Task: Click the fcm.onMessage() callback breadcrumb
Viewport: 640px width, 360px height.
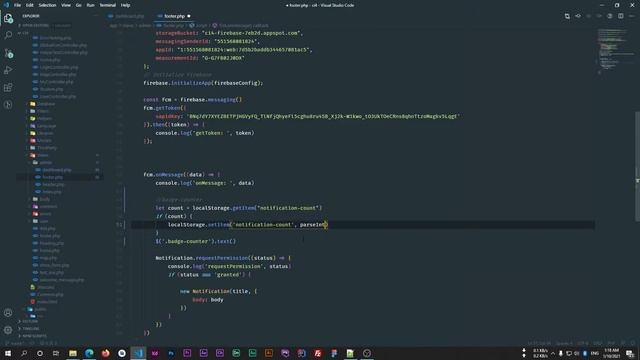Action: [240, 25]
